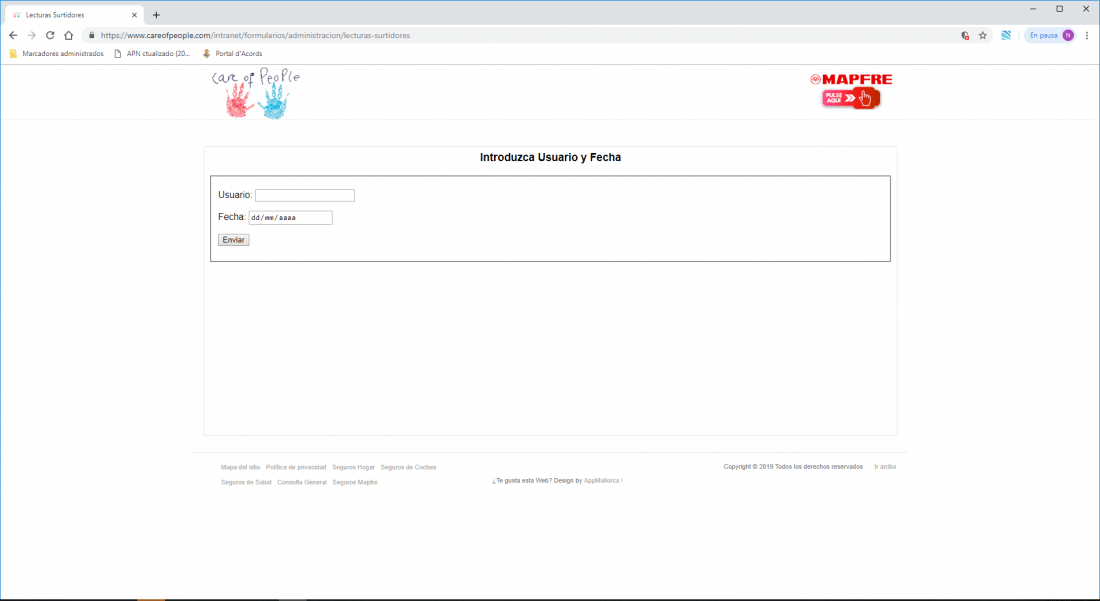This screenshot has height=601, width=1100.
Task: Open 'Seguros Hogar' footer link
Action: pyautogui.click(x=354, y=467)
